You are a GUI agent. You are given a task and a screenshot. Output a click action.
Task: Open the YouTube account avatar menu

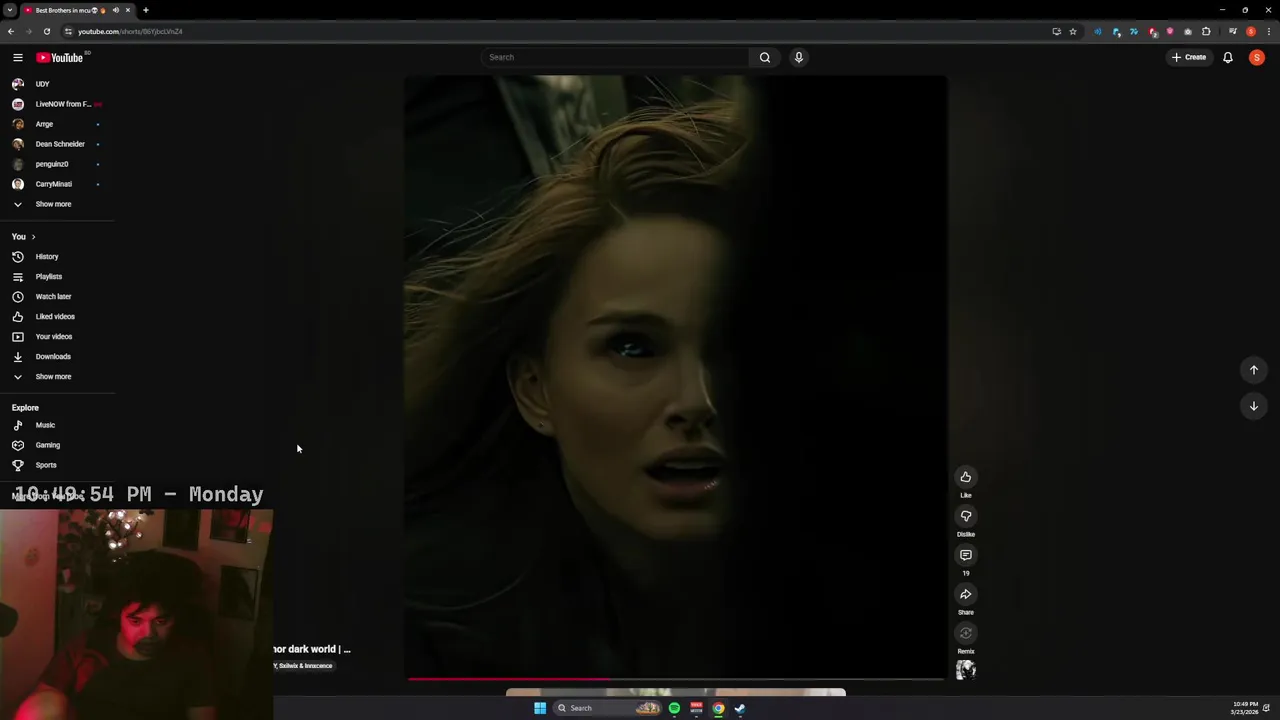click(1257, 57)
